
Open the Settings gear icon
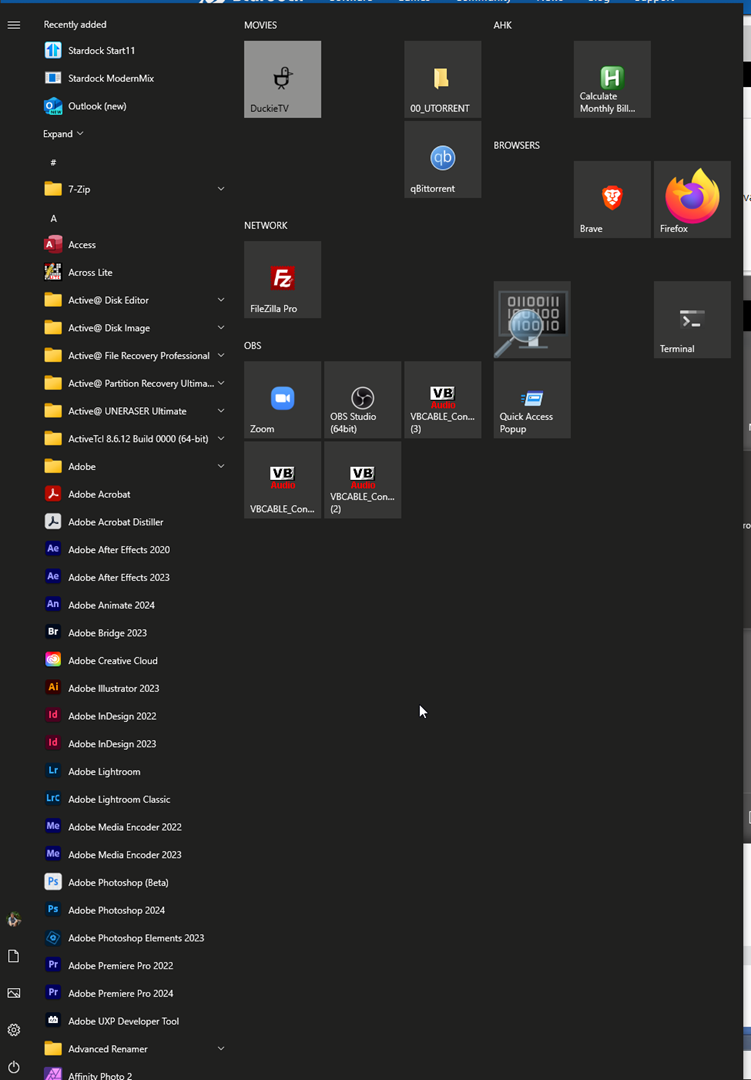pyautogui.click(x=14, y=1030)
